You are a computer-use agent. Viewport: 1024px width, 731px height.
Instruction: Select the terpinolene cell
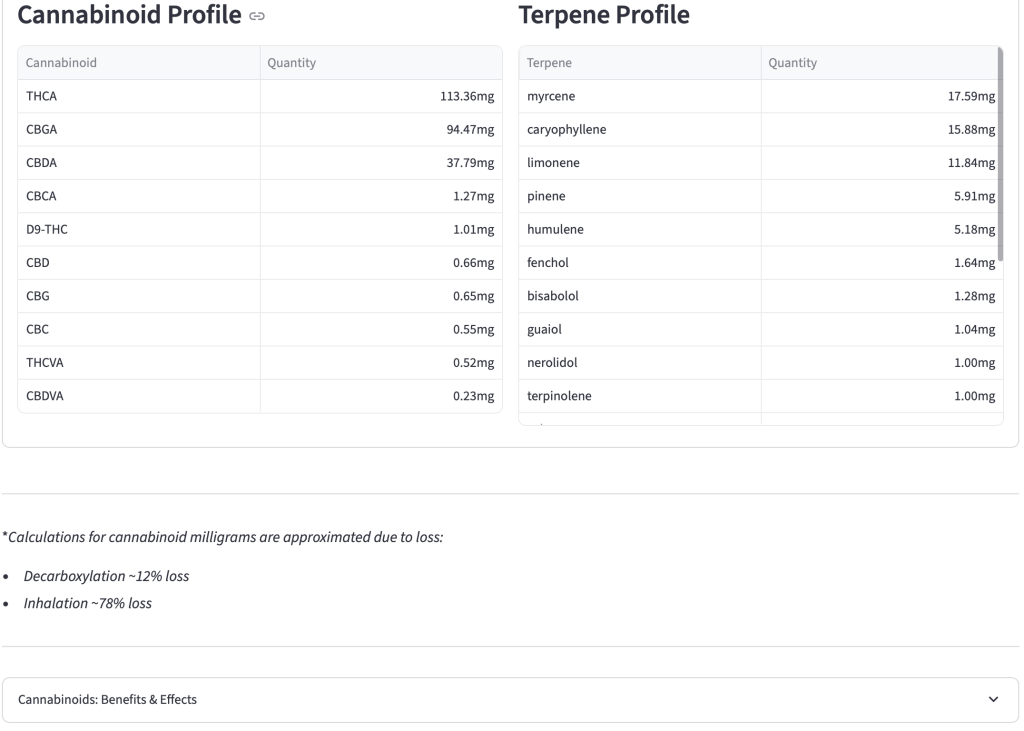(x=640, y=397)
